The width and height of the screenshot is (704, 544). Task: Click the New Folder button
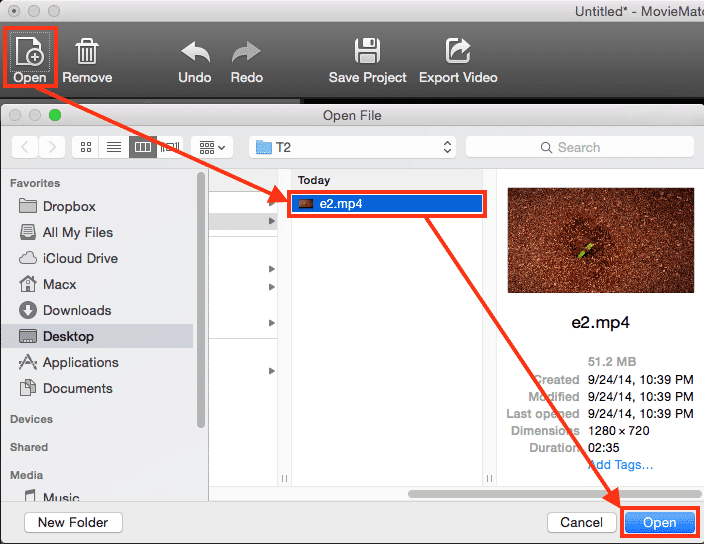(73, 522)
